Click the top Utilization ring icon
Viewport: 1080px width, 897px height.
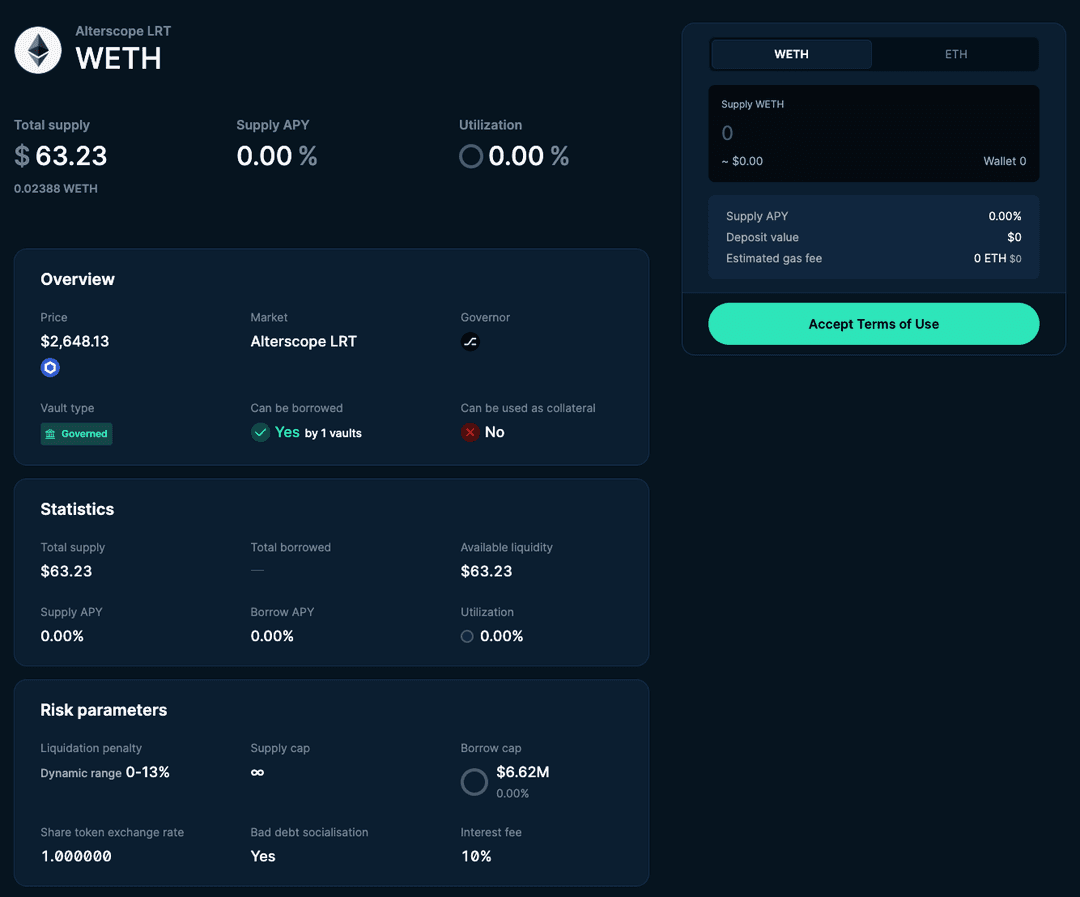pos(471,157)
